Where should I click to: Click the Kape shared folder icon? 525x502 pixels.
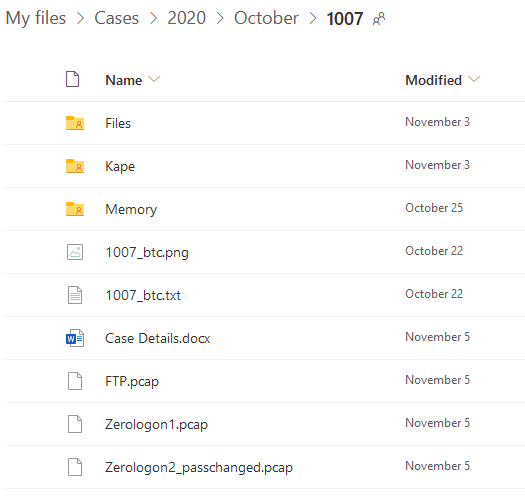75,166
